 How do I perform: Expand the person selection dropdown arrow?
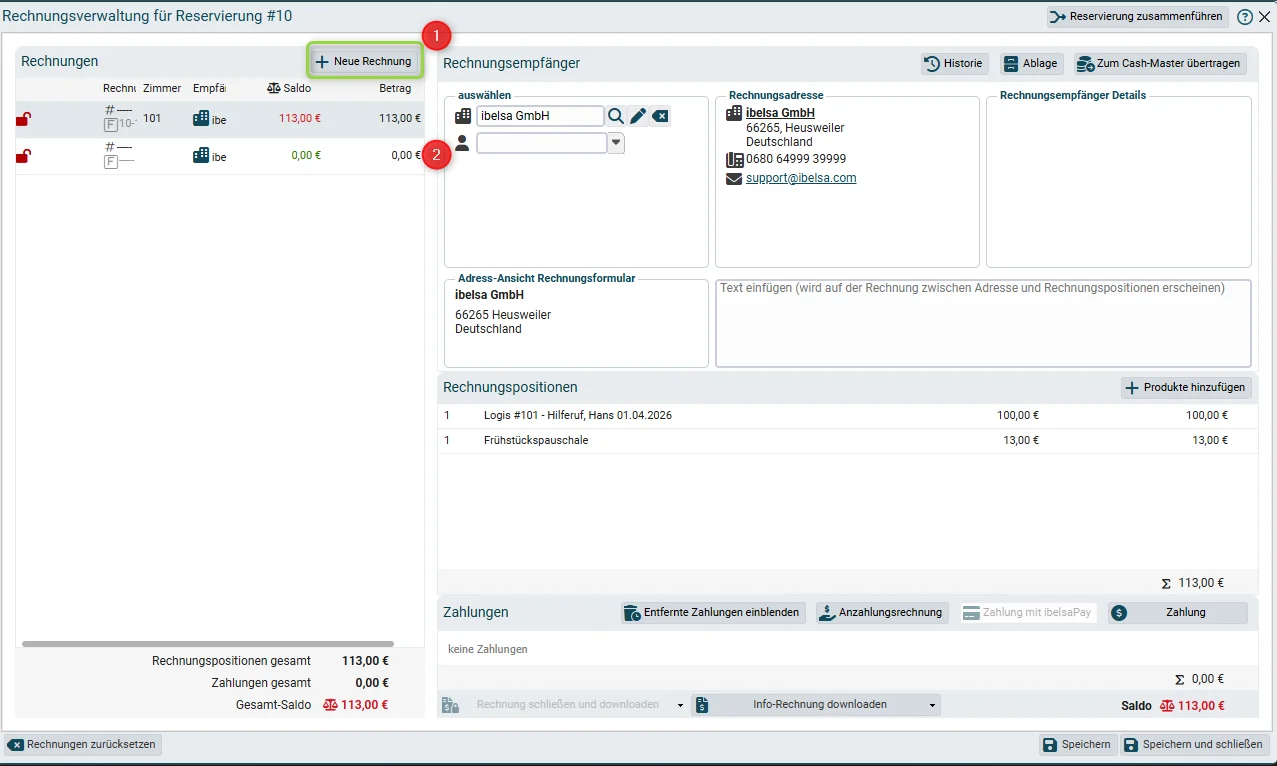[x=616, y=143]
